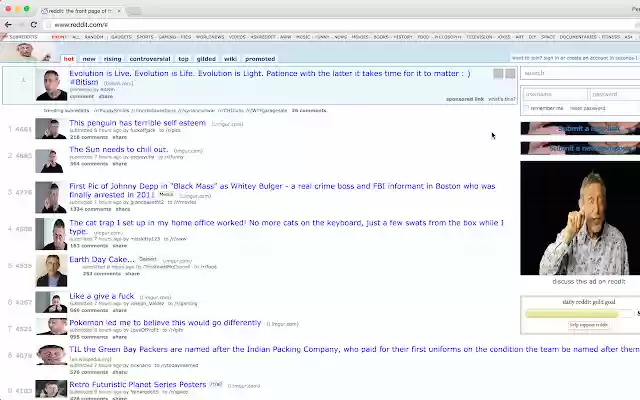Open 1334 comments on Johnny Depp post
Image resolution: width=640 pixels, height=400 pixels.
(90, 209)
